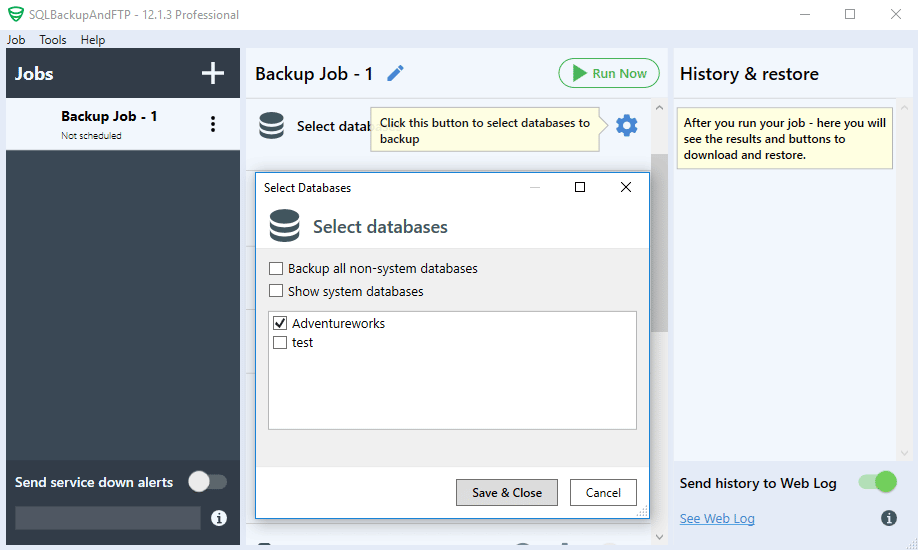Maximize the main SQLBackupAndFTP window
This screenshot has height=550, width=918.
click(x=850, y=14)
